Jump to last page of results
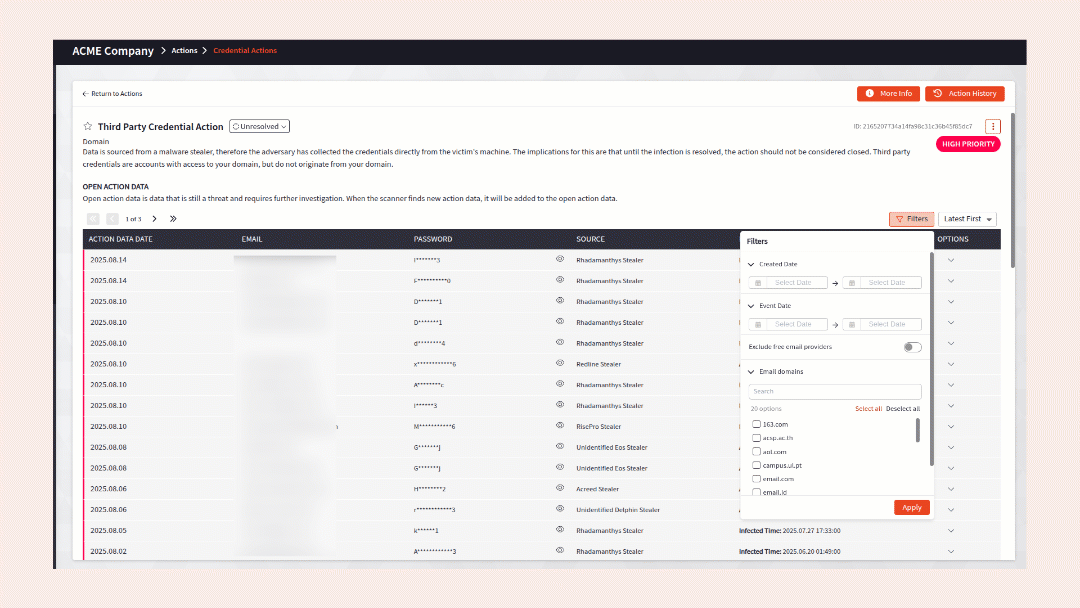1080x608 pixels. click(173, 219)
